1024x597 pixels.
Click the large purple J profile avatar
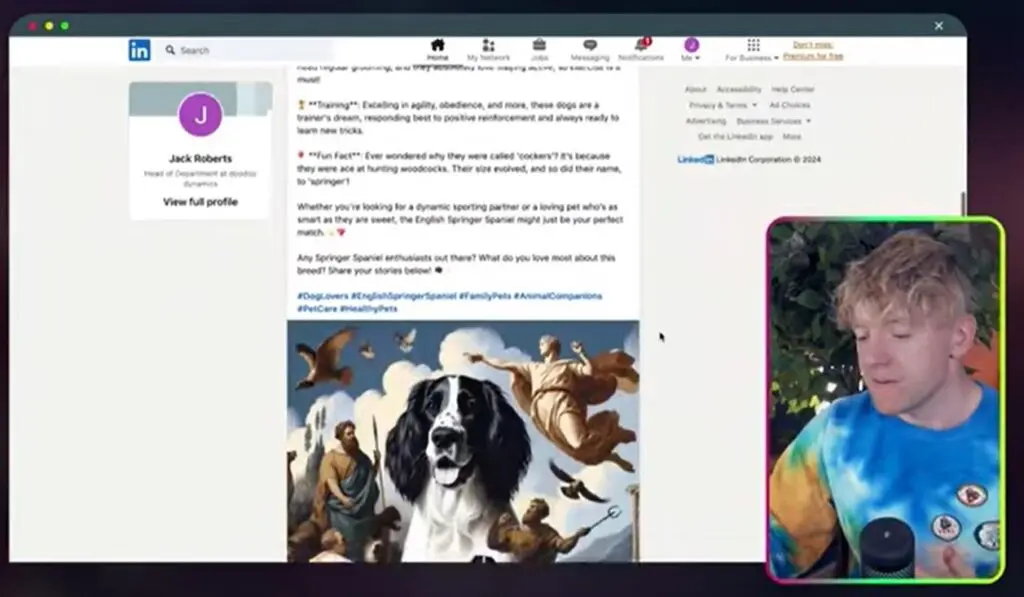[200, 114]
